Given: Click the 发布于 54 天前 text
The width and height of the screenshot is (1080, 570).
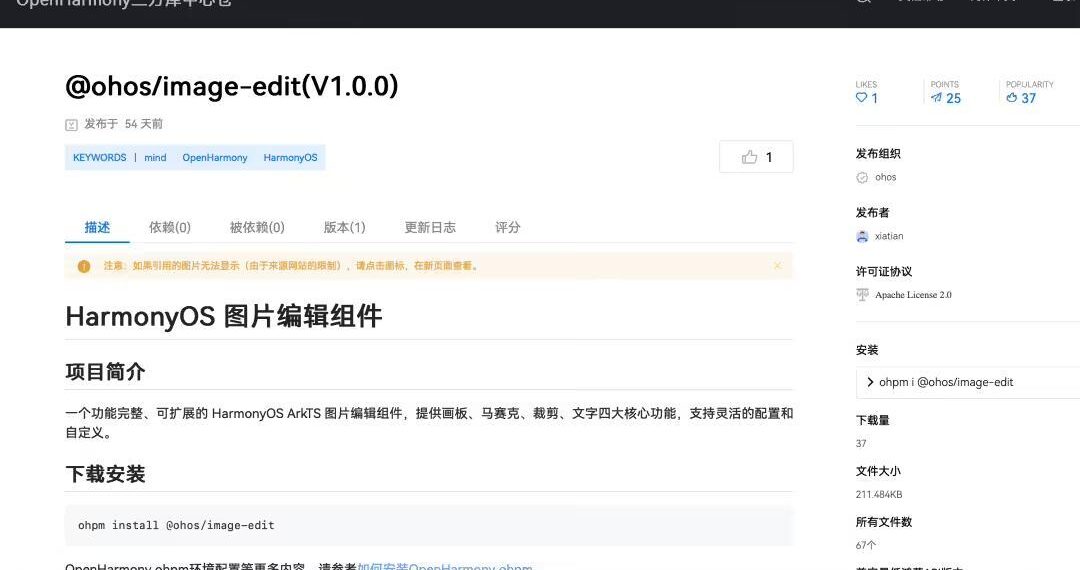Looking at the screenshot, I should click(x=123, y=124).
